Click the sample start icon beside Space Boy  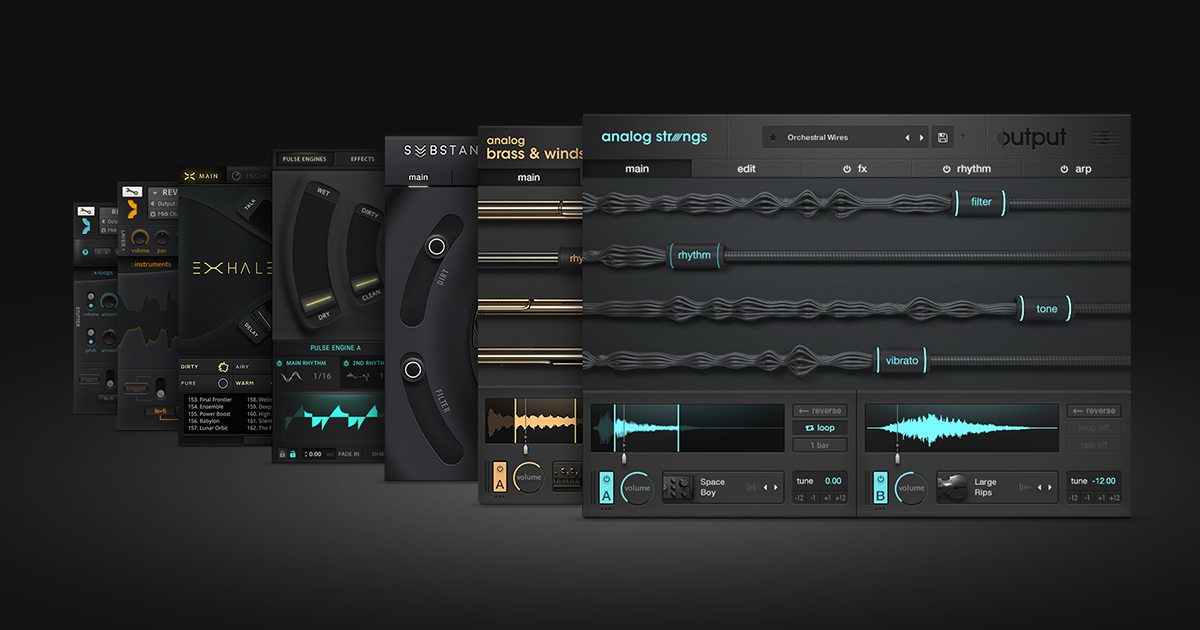click(750, 487)
